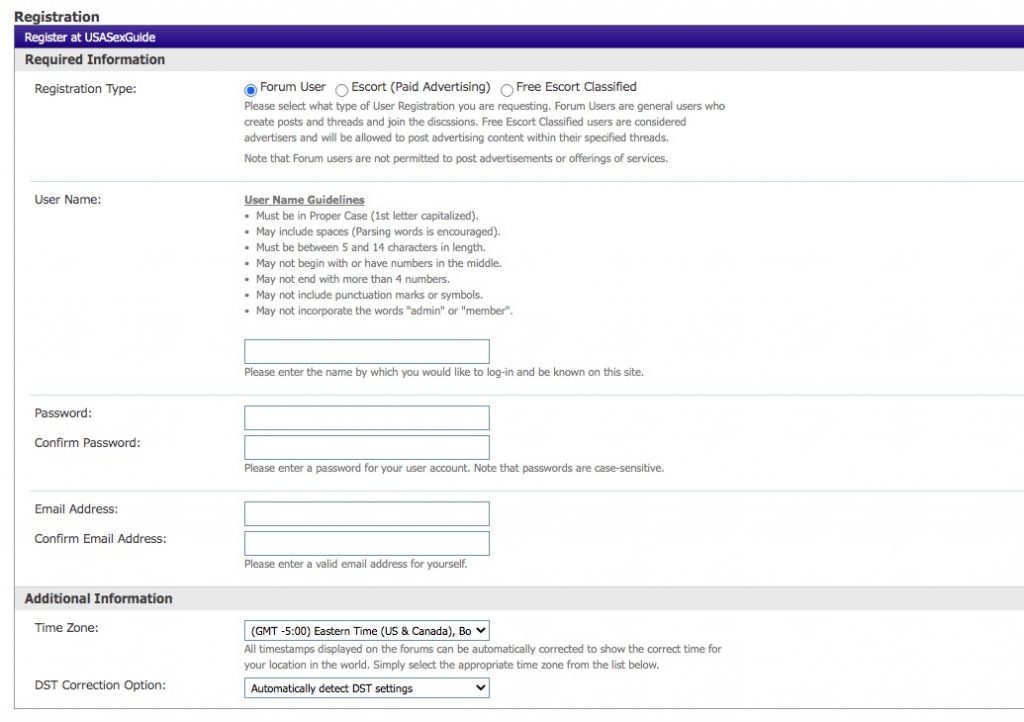Screen dimensions: 1024x722
Task: Click 'Note that Forum users are not permitted' note
Action: 456,159
